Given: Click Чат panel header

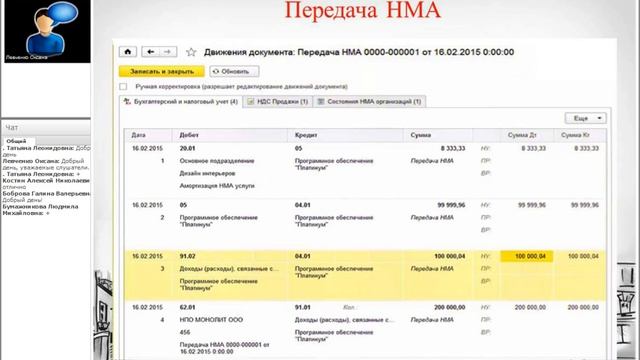Looking at the screenshot, I should (46, 128).
